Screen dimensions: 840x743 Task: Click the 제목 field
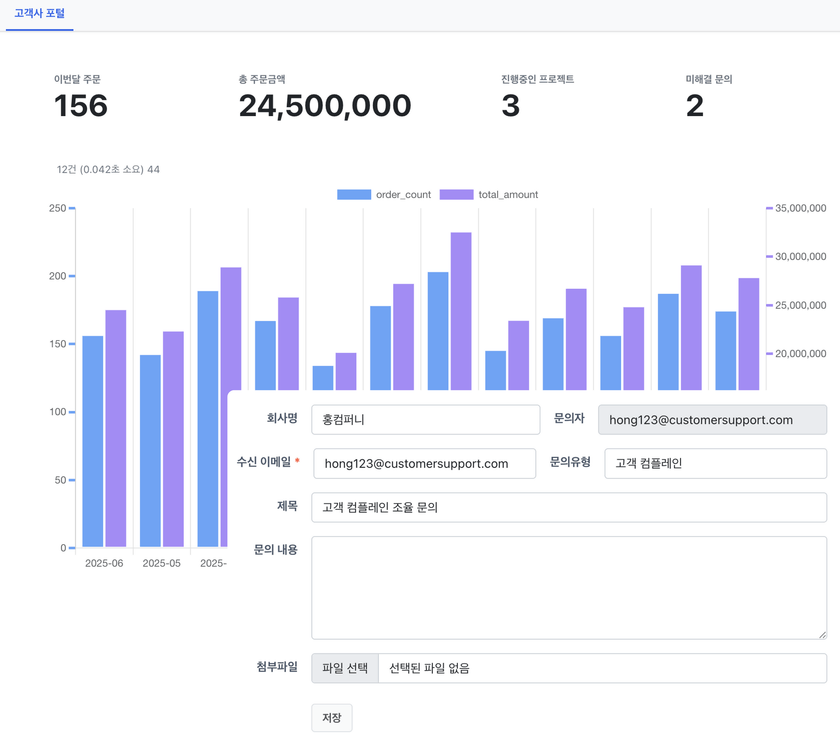(x=568, y=507)
